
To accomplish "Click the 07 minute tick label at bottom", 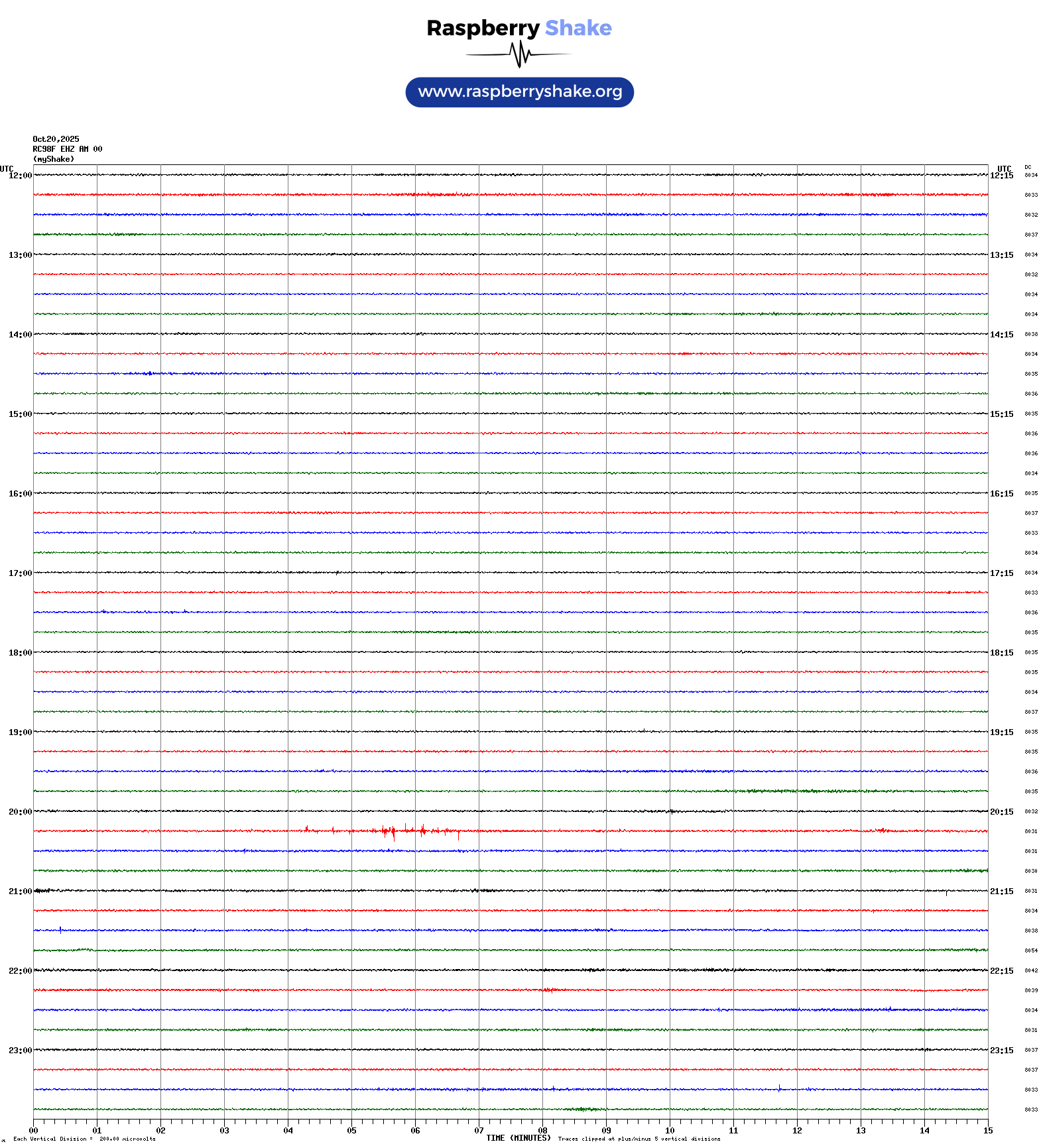I will coord(479,1131).
